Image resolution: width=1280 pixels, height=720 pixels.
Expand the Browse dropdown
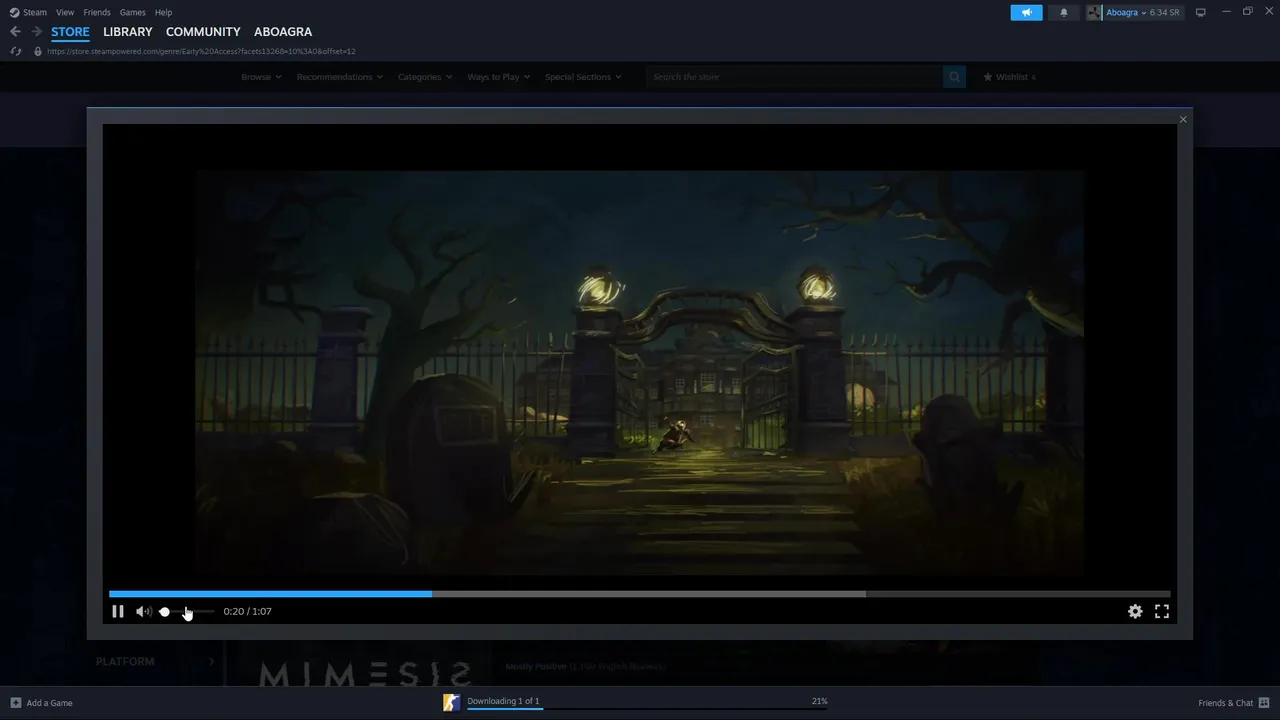click(x=261, y=77)
